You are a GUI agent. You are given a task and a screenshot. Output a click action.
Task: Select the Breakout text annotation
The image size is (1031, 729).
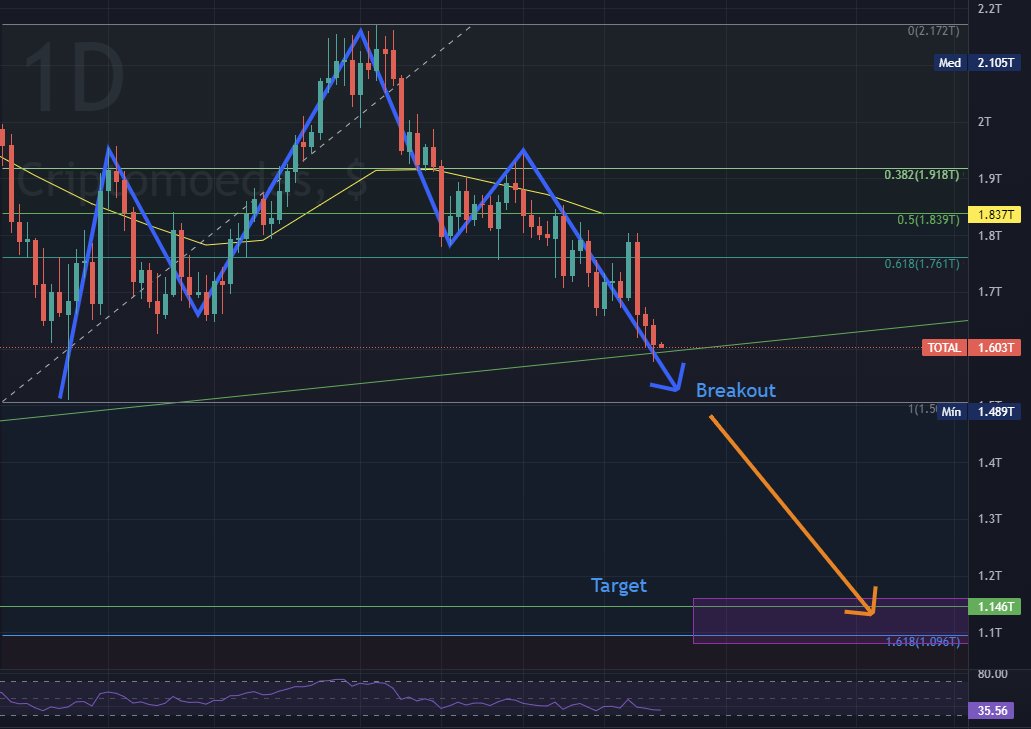coord(736,390)
